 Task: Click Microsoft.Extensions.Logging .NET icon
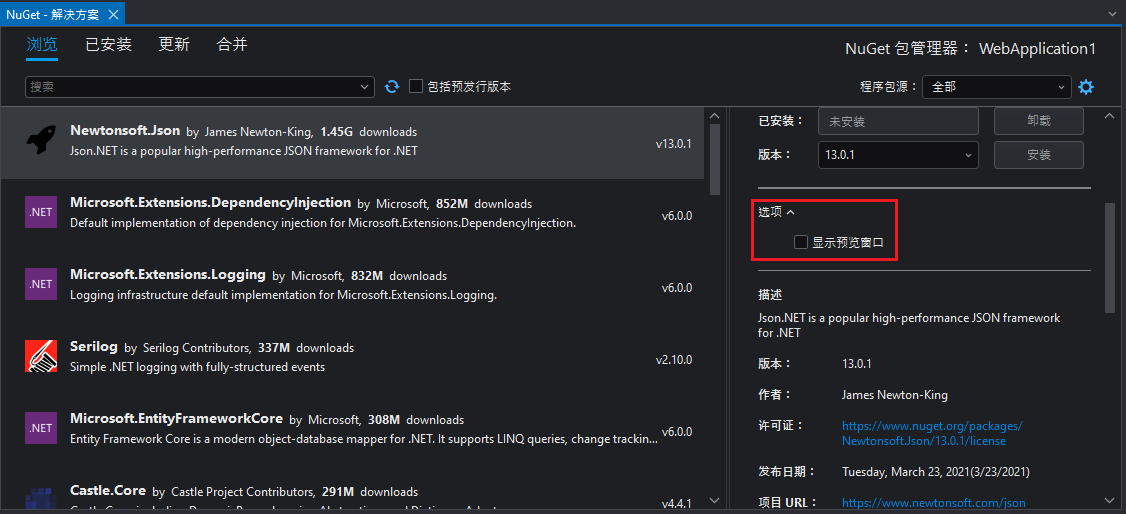[x=41, y=284]
